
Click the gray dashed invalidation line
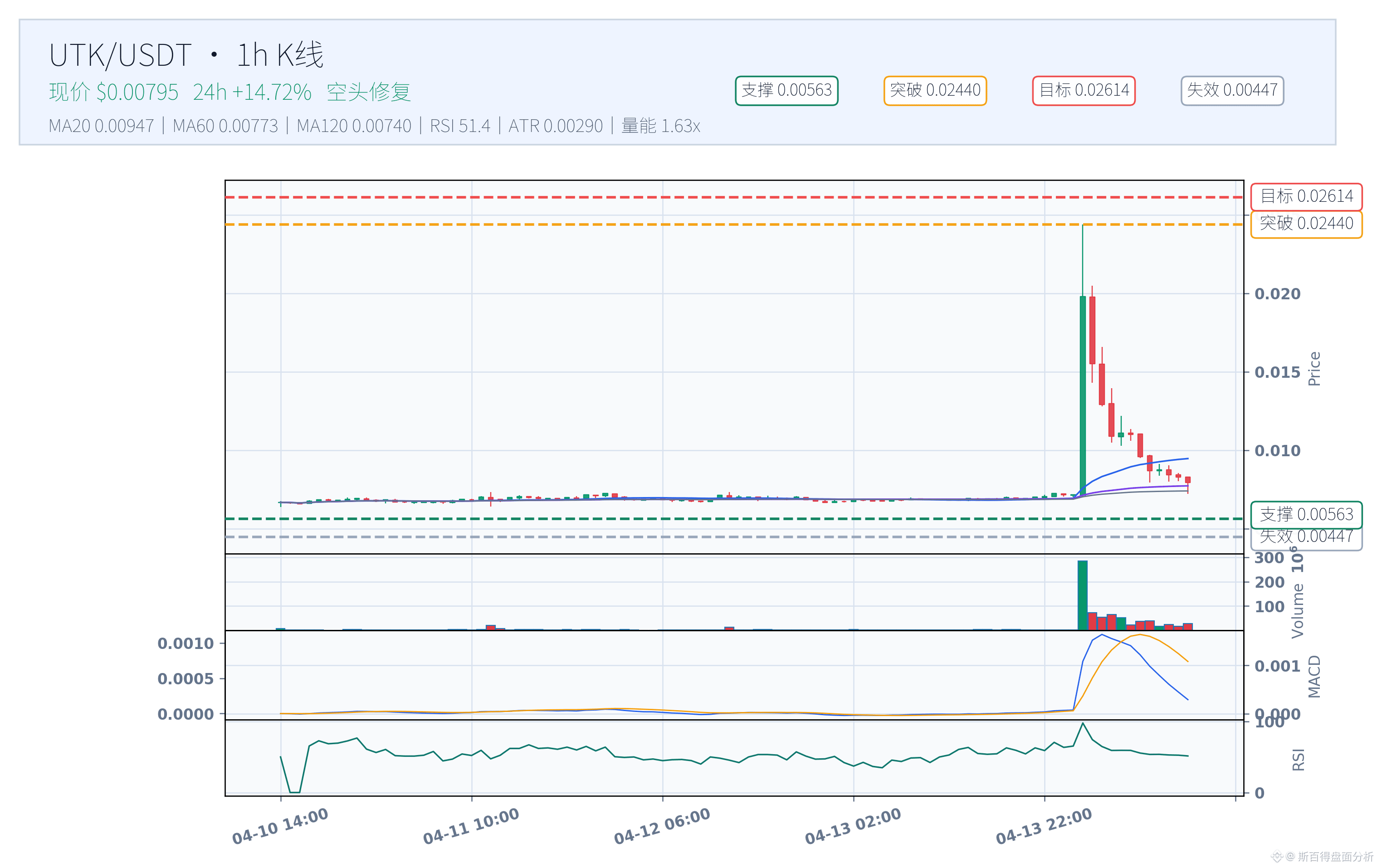click(734, 537)
